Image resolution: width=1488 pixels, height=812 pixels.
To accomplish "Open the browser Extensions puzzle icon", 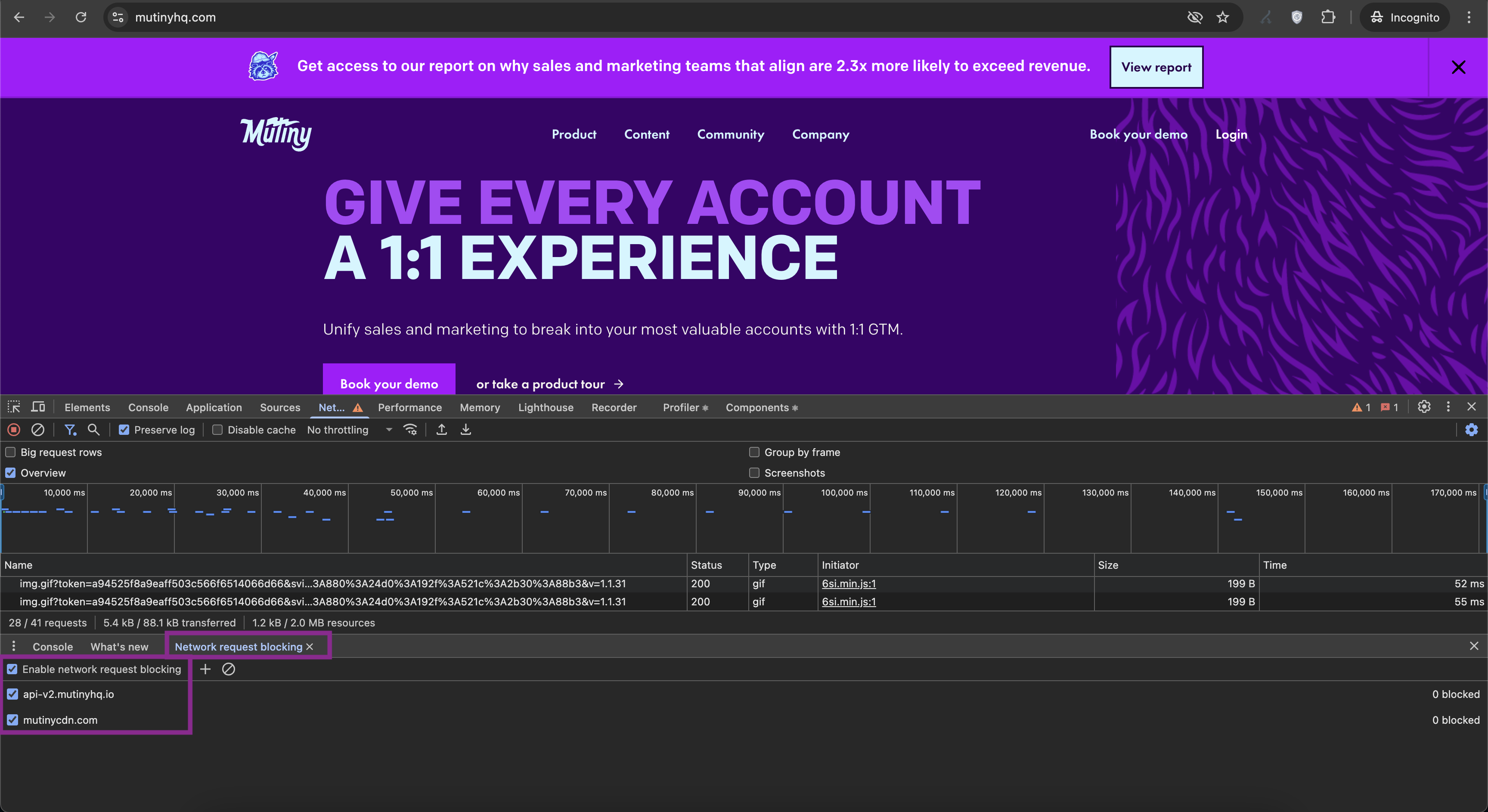I will (x=1328, y=17).
